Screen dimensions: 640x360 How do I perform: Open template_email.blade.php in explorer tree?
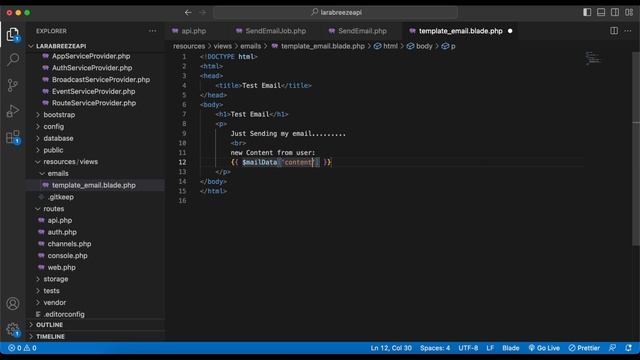click(x=94, y=185)
